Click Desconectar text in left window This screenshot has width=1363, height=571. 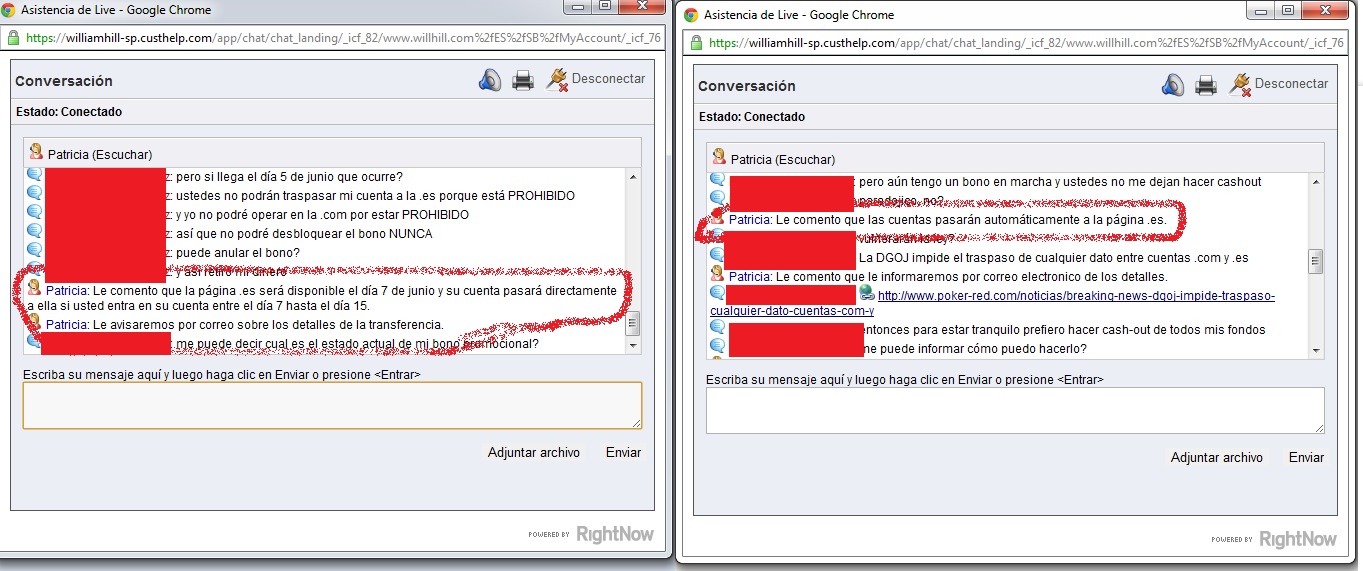(608, 79)
